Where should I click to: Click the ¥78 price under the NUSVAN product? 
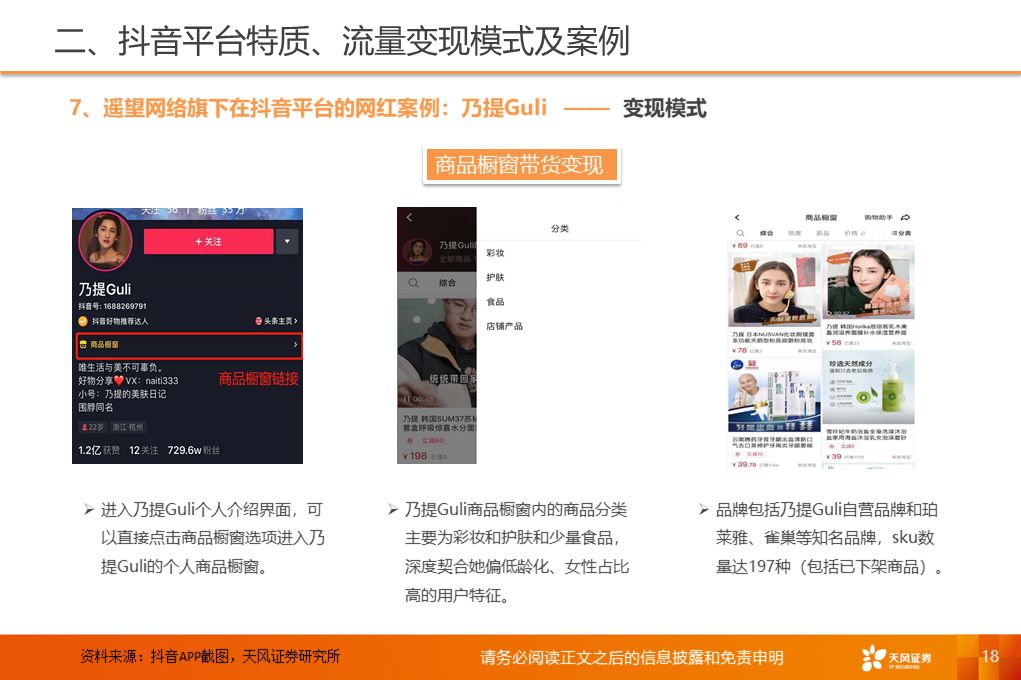pos(738,350)
